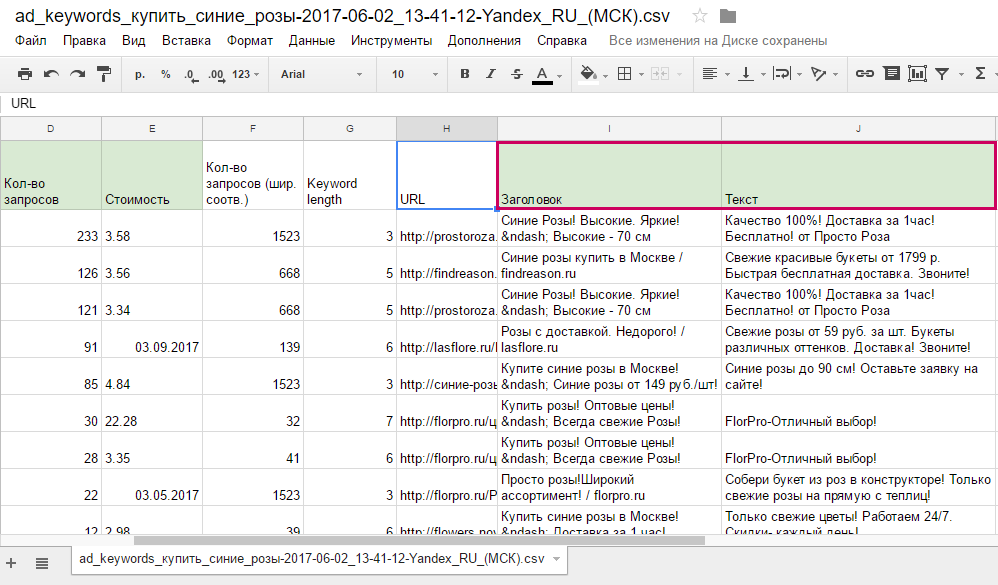Toggle italic text formatting
The width and height of the screenshot is (998, 585).
coord(490,74)
